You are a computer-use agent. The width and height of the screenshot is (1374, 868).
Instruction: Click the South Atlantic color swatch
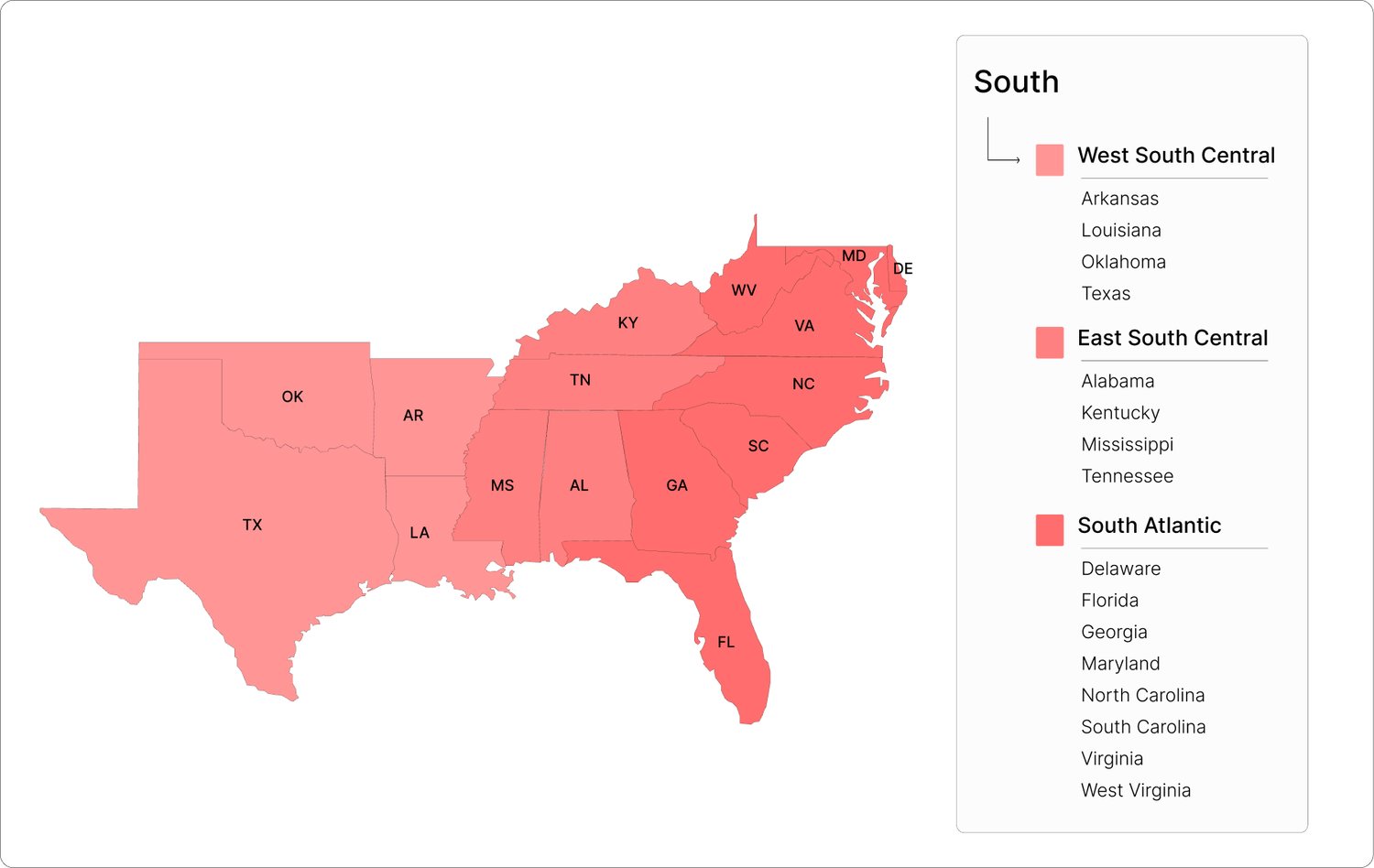1049,530
